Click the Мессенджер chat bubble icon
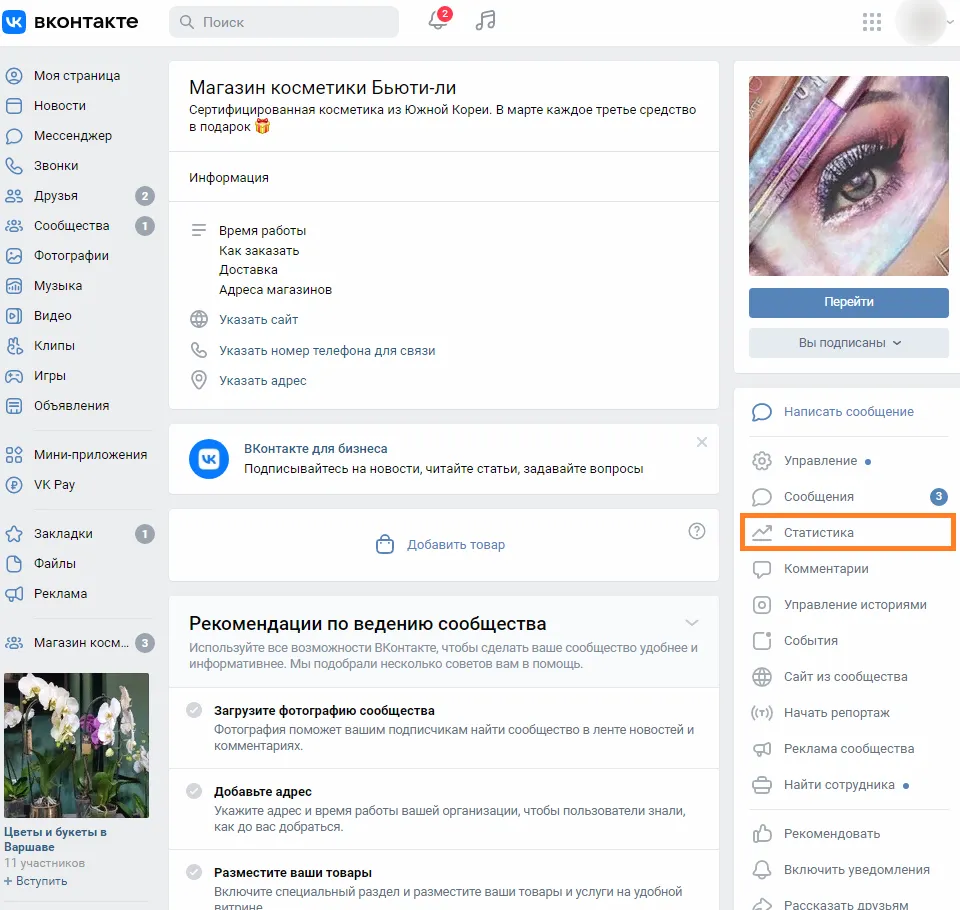The image size is (960, 910). tap(14, 136)
